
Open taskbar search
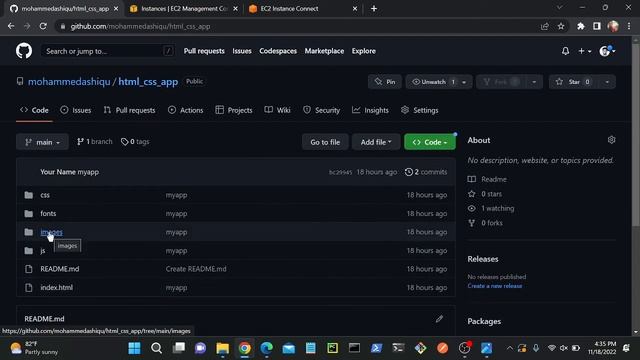click(x=156, y=348)
